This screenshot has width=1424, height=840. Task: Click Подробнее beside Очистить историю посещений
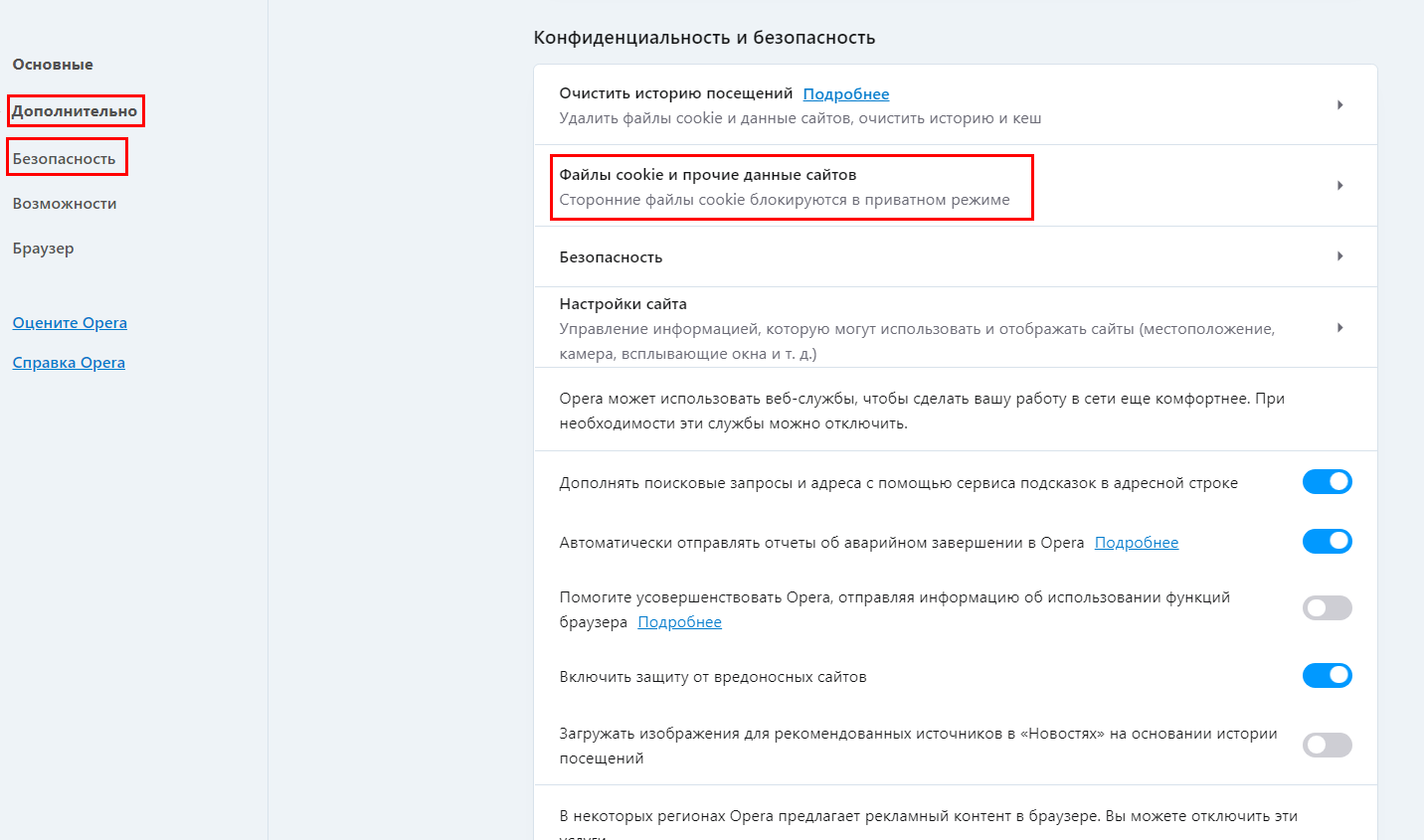(845, 94)
